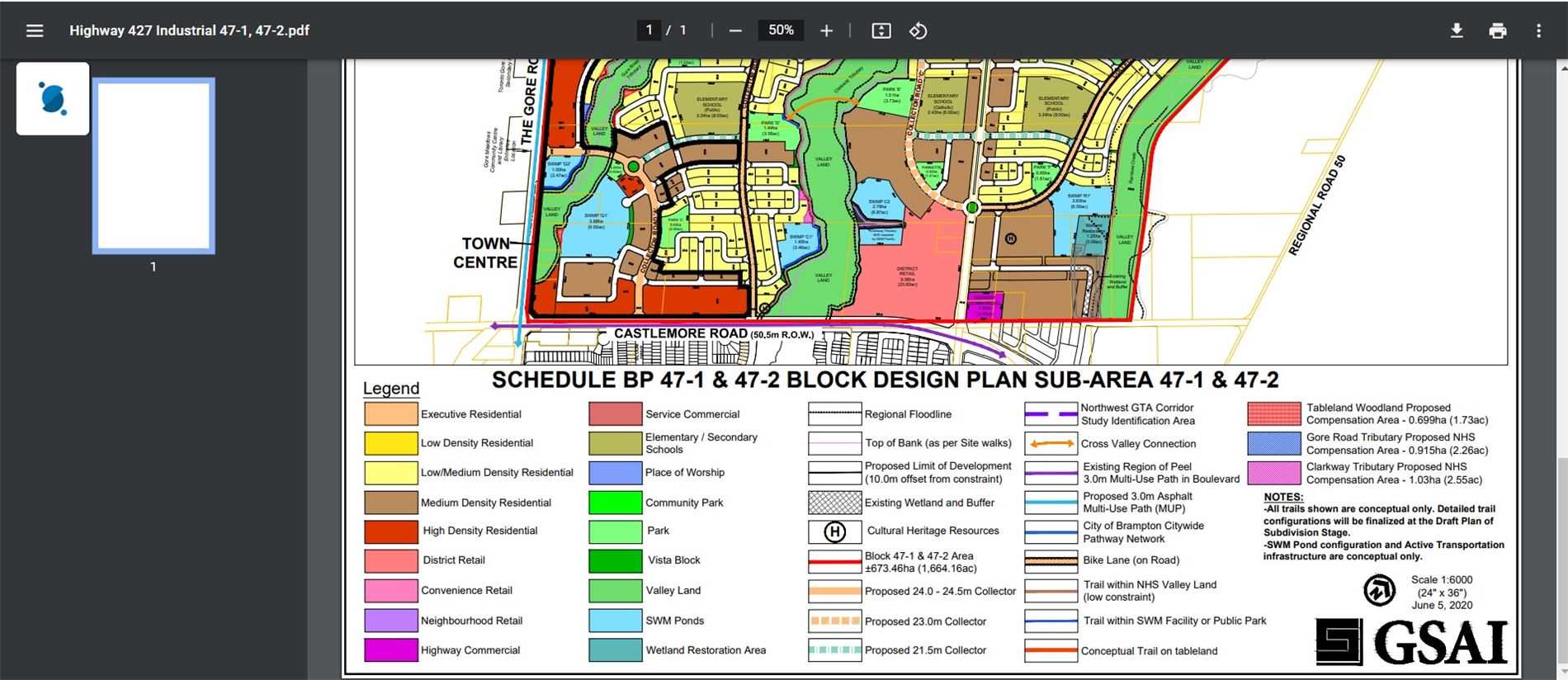Click the Castlemore Road label on map
Viewport: 1568px width, 680px height.
(x=681, y=333)
